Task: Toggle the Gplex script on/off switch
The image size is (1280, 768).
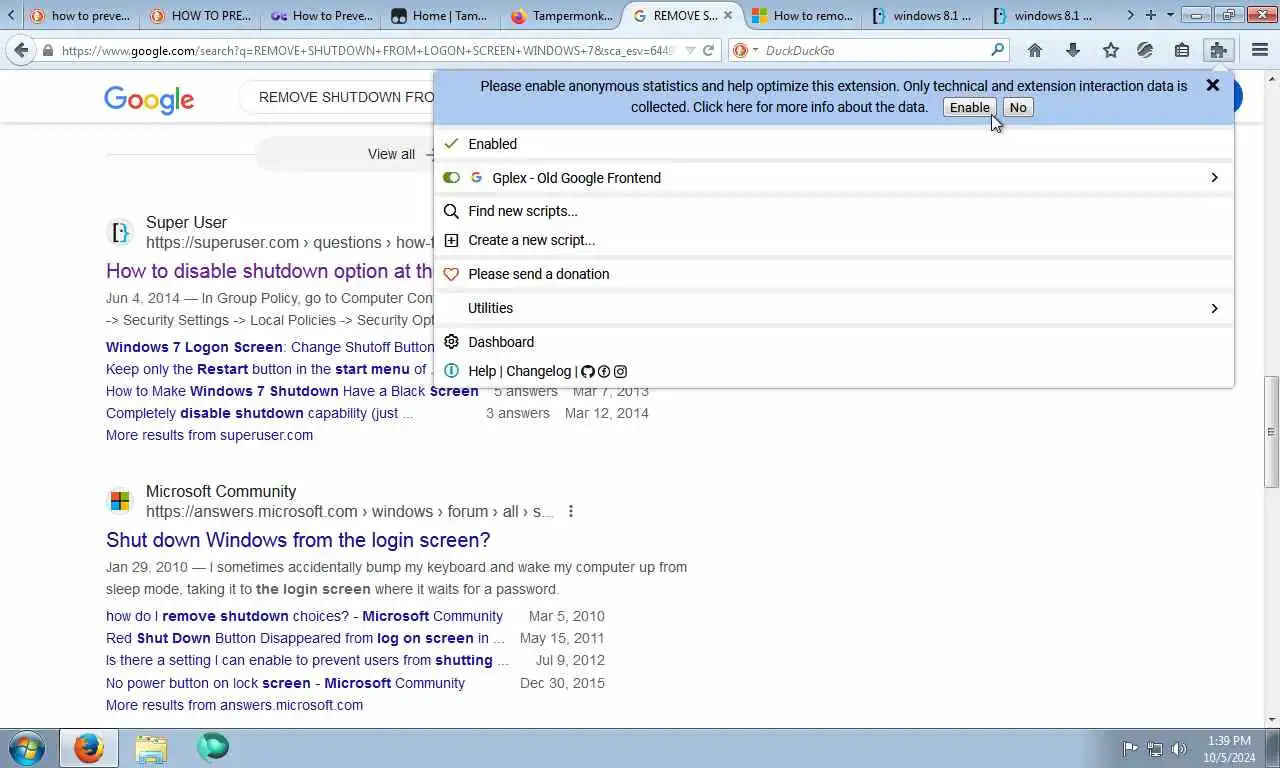Action: [x=451, y=178]
